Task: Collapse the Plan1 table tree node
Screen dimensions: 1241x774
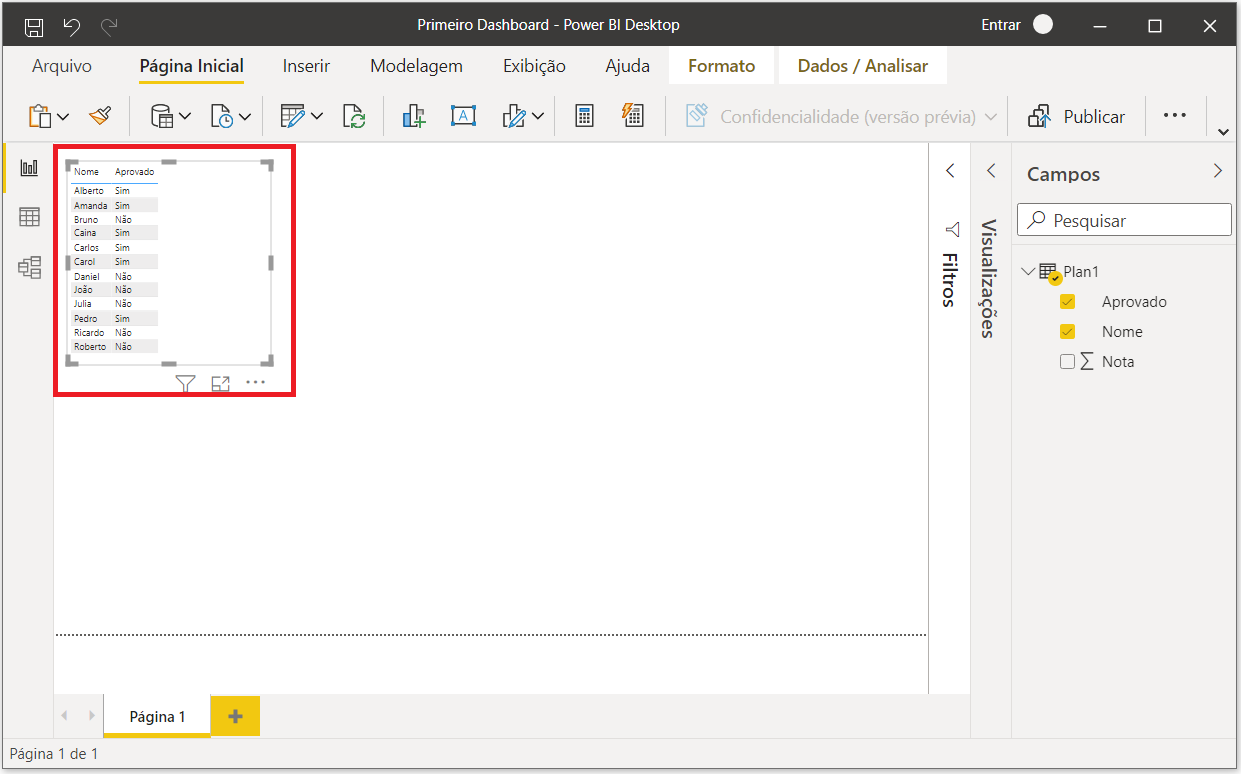Action: coord(1028,271)
